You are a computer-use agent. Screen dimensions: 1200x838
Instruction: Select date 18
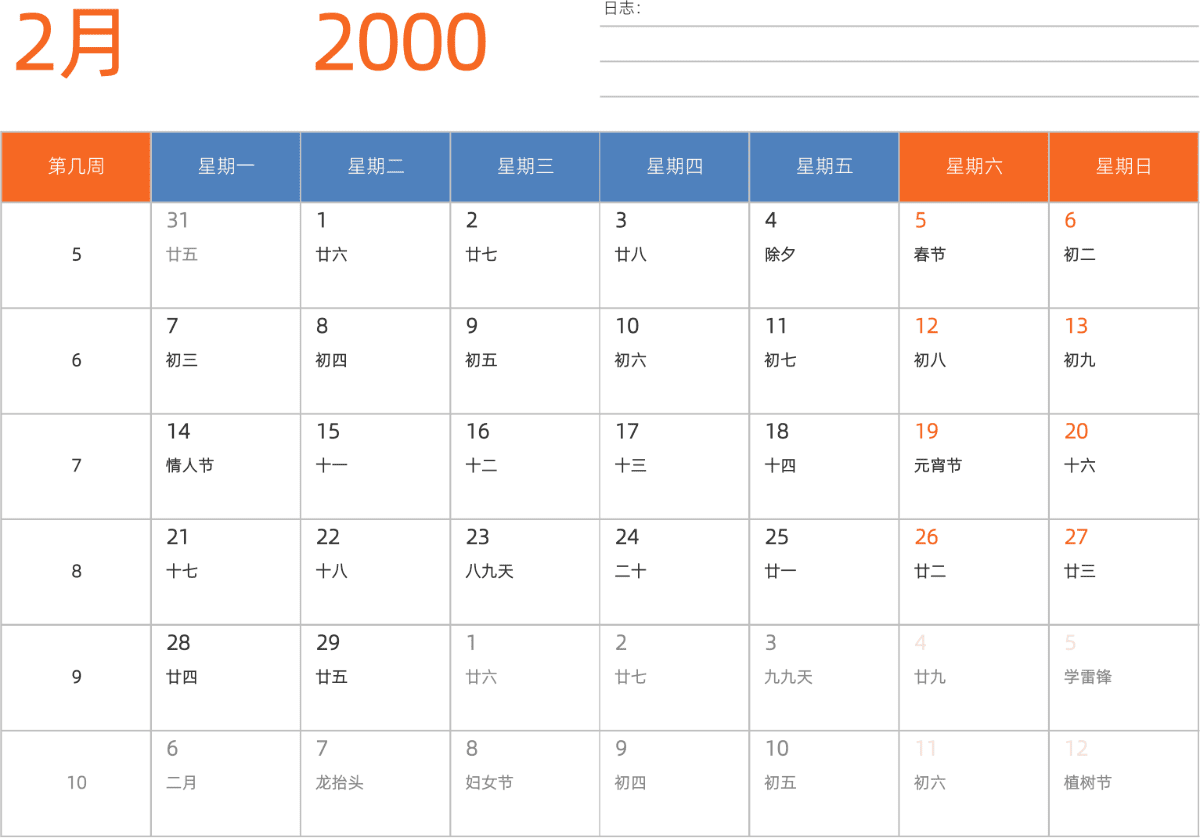777,432
